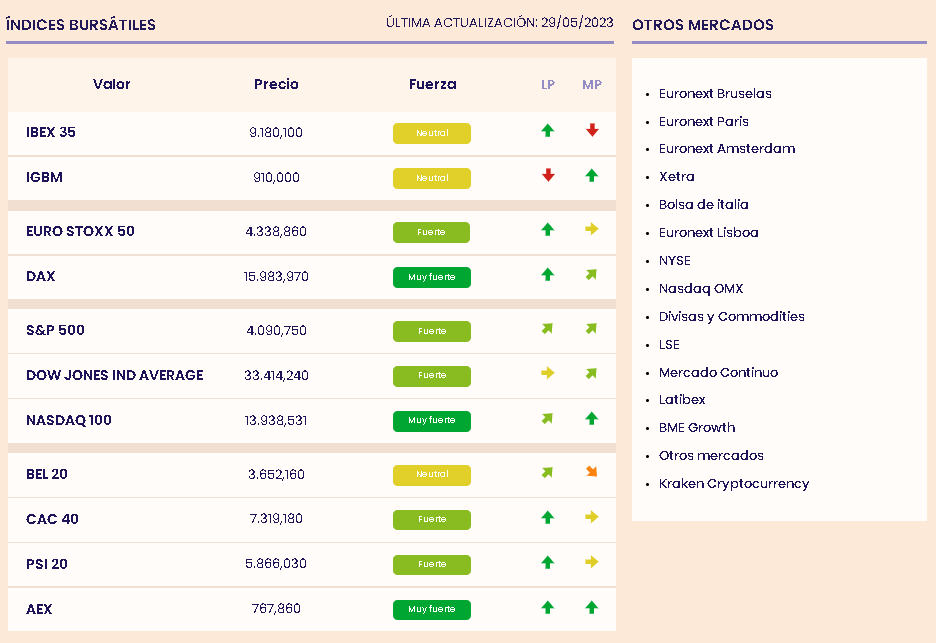Click the DAX MP diagonal up arrow

point(591,274)
